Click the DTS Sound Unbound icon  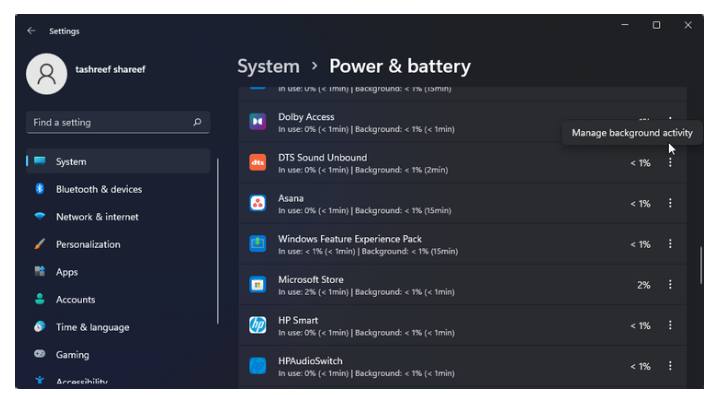click(x=257, y=162)
